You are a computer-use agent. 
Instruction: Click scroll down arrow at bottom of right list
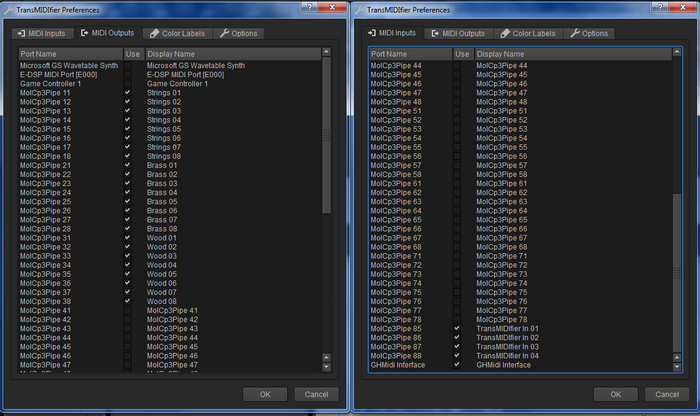pos(677,367)
